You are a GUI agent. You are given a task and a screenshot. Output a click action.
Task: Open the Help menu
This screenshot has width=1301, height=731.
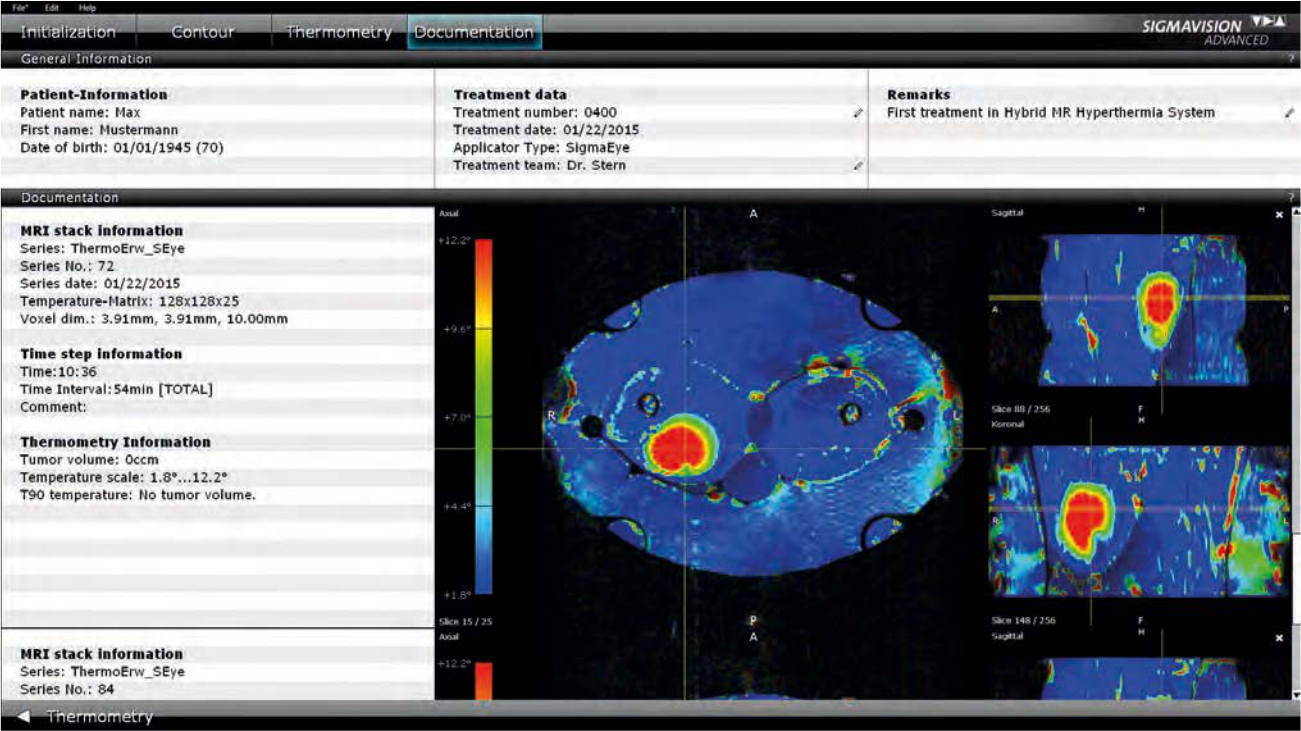click(x=87, y=7)
